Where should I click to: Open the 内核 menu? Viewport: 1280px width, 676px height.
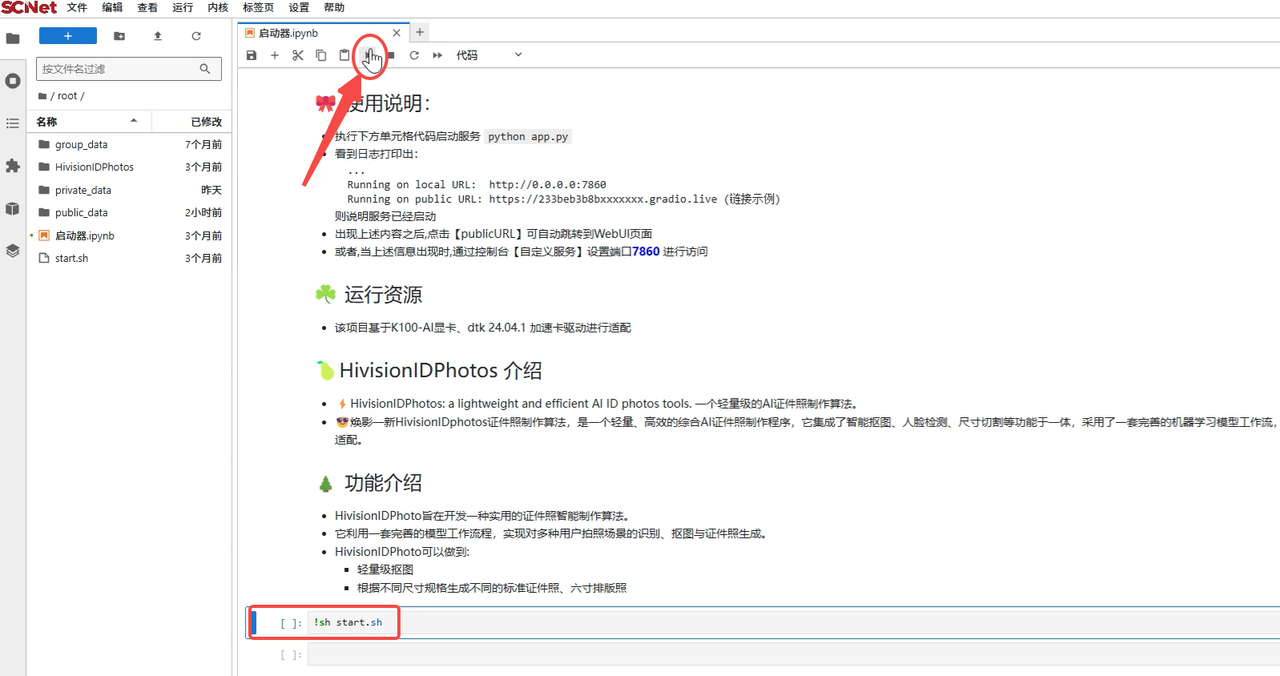(x=218, y=8)
